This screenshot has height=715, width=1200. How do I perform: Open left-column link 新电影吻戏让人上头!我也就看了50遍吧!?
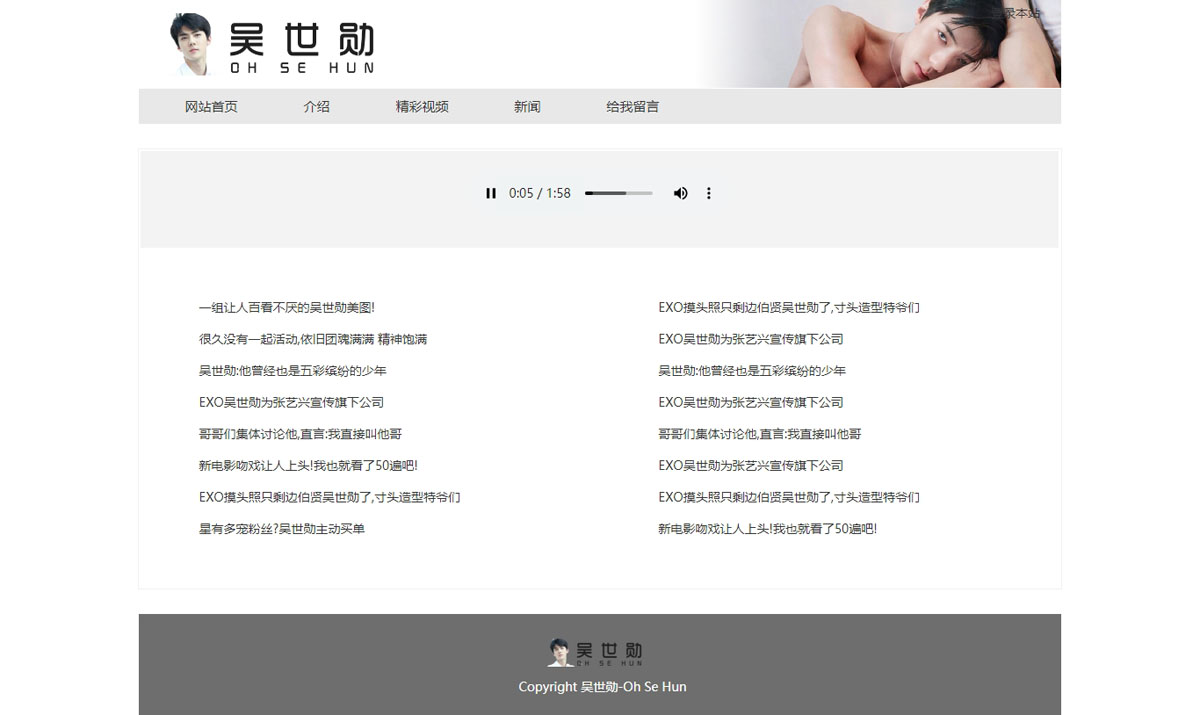308,465
